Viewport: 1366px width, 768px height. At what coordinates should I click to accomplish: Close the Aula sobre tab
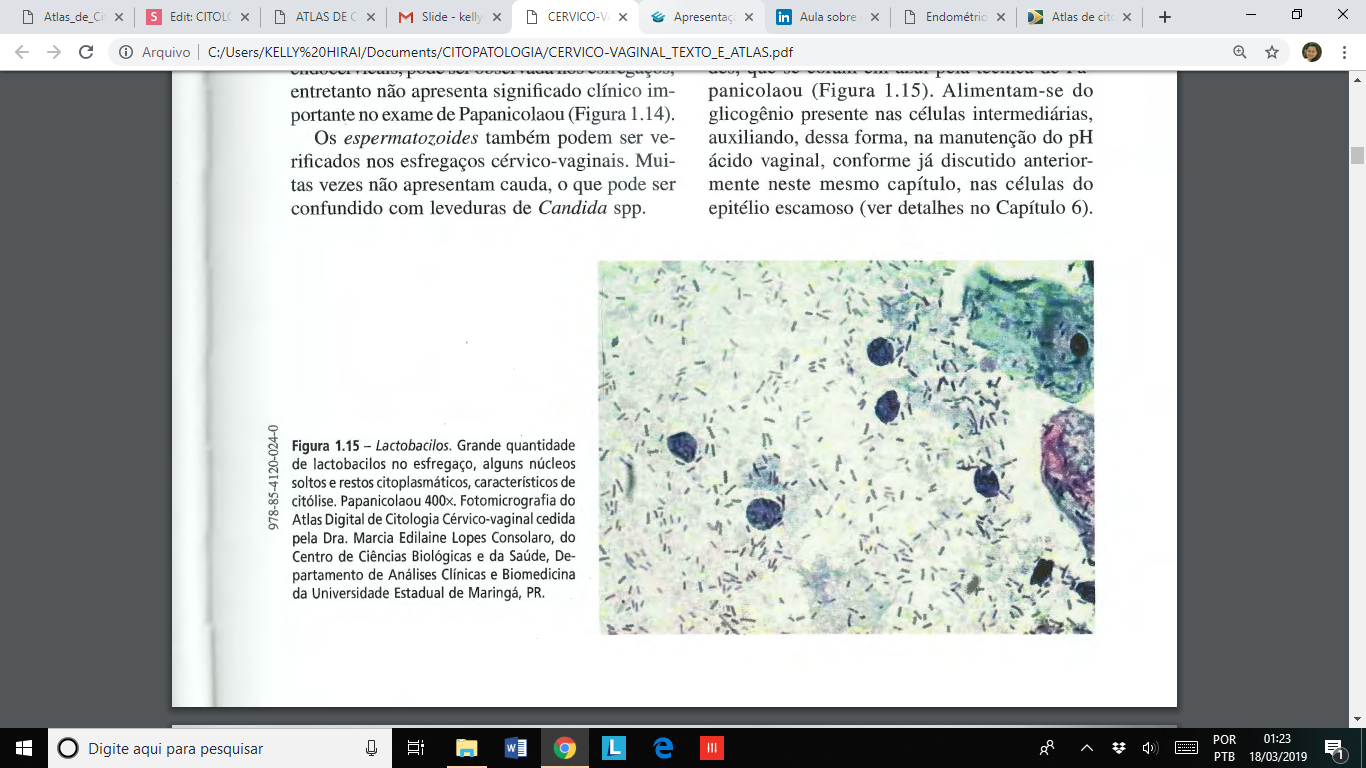click(x=874, y=17)
